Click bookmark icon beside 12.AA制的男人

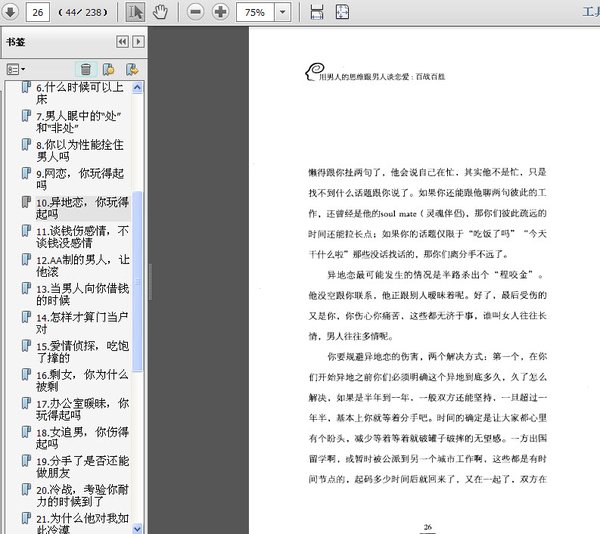[26, 259]
